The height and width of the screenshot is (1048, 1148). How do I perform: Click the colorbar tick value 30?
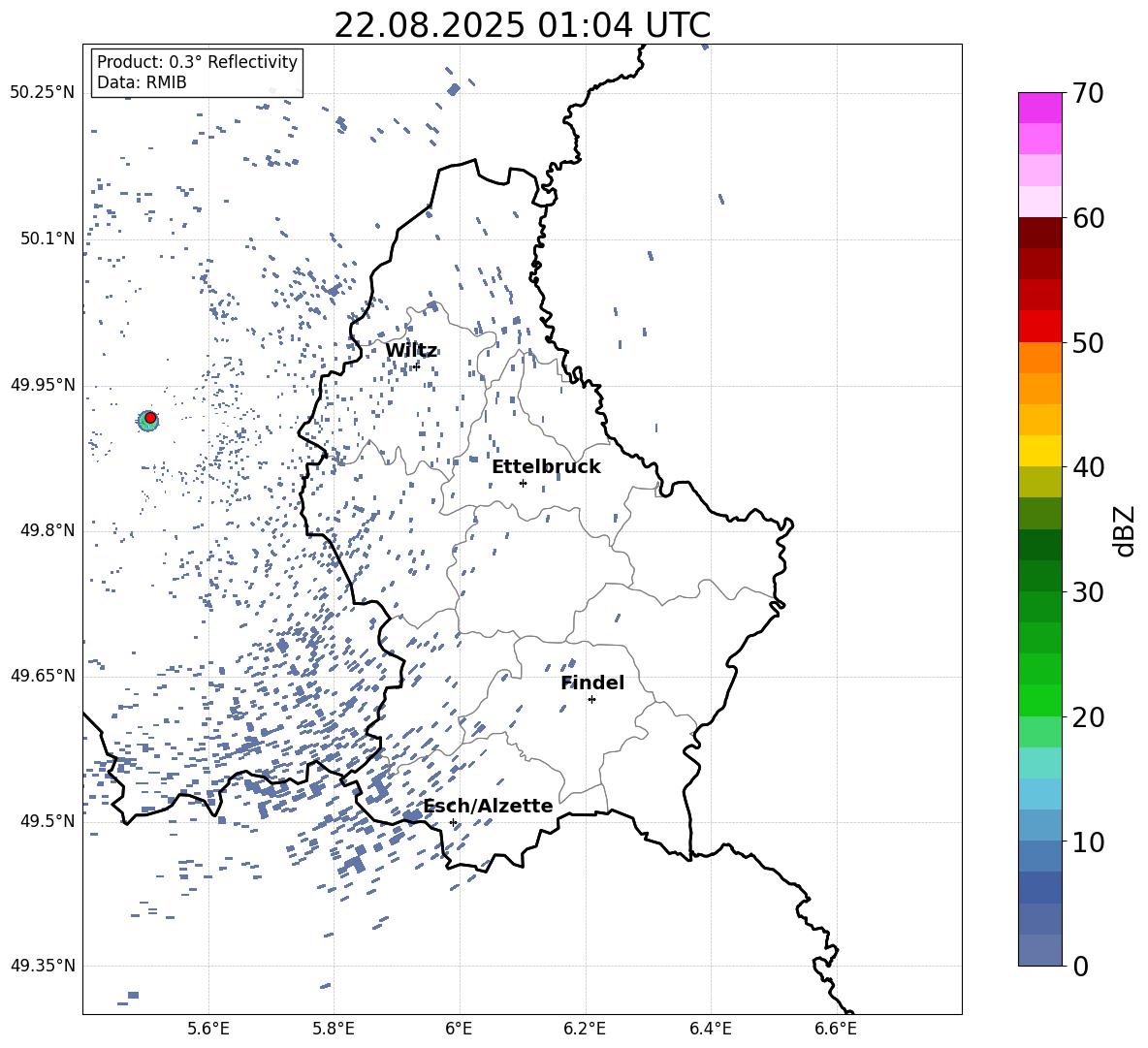click(x=1087, y=592)
